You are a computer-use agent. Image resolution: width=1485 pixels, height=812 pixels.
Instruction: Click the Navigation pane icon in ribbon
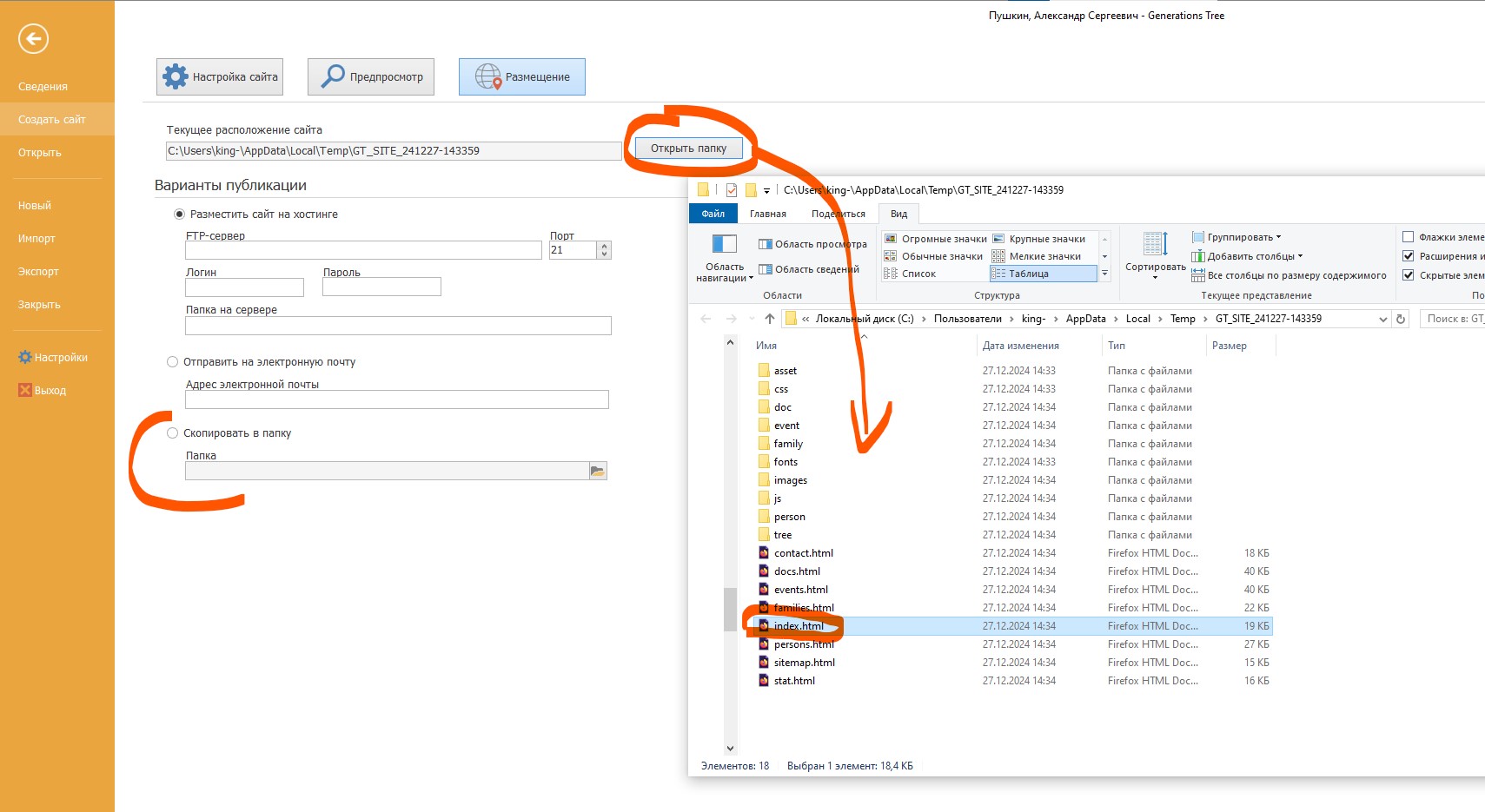[724, 244]
